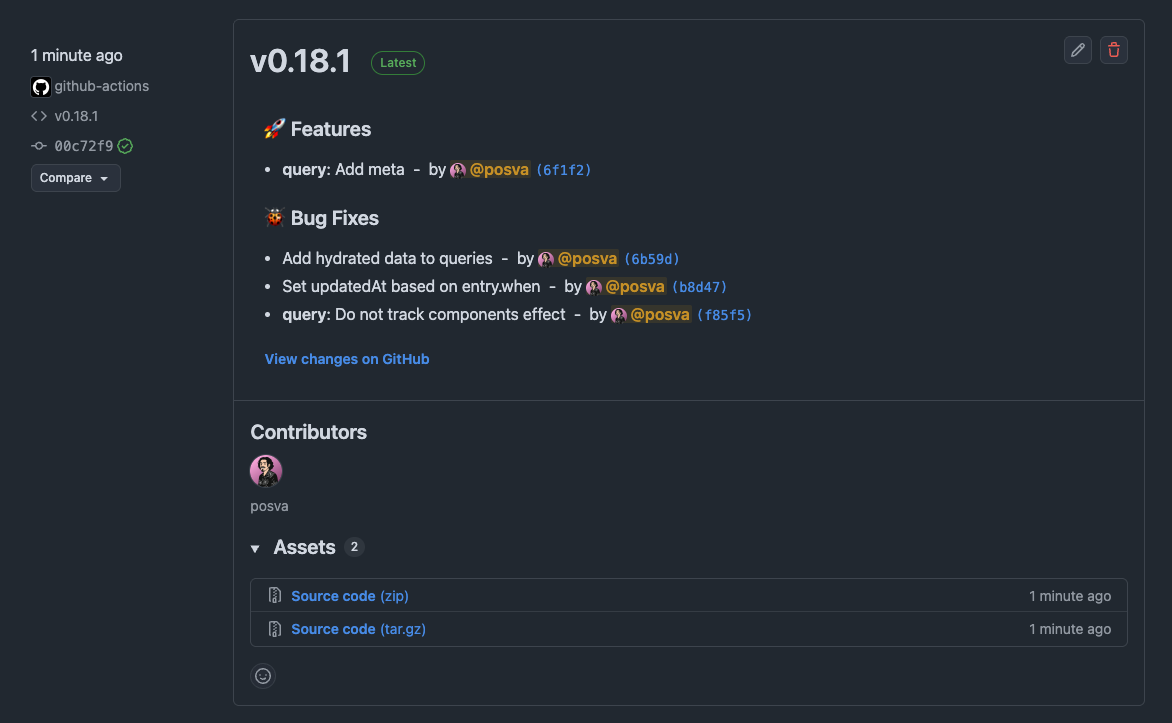Click the pencil edit release icon
1172x723 pixels.
pos(1078,50)
